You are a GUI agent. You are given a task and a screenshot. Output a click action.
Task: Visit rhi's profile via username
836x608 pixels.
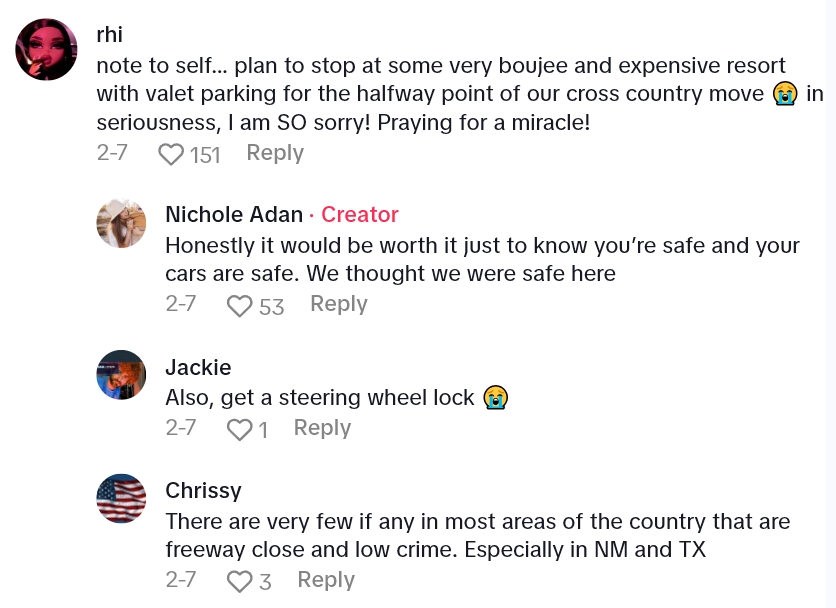click(x=109, y=34)
